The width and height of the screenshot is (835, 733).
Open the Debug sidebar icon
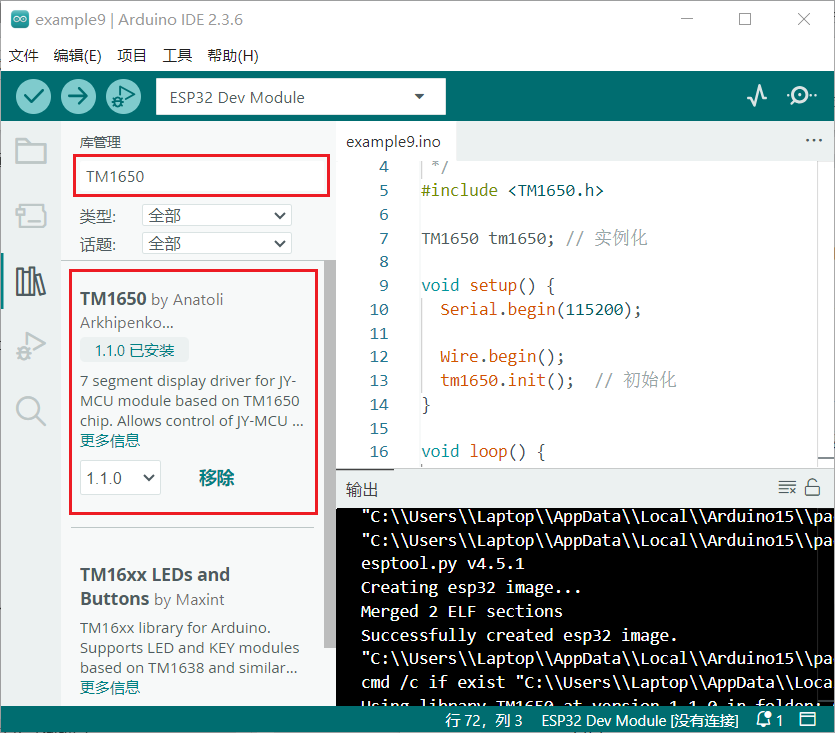point(31,346)
